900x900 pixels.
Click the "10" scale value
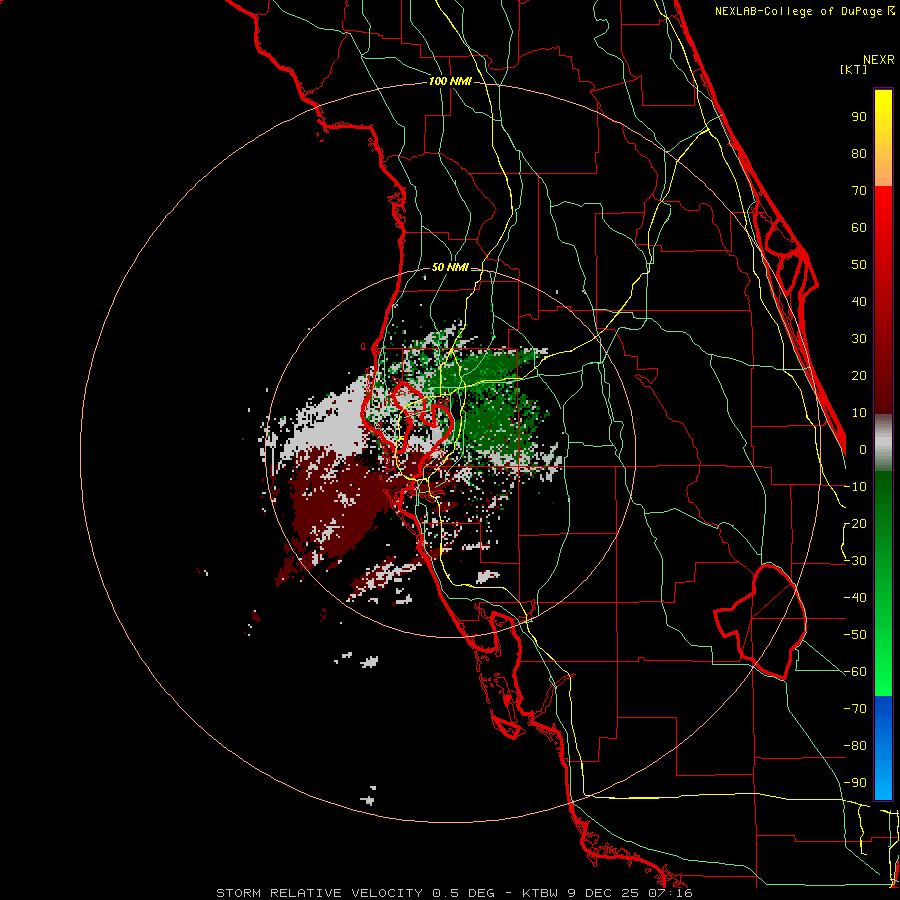tap(859, 413)
